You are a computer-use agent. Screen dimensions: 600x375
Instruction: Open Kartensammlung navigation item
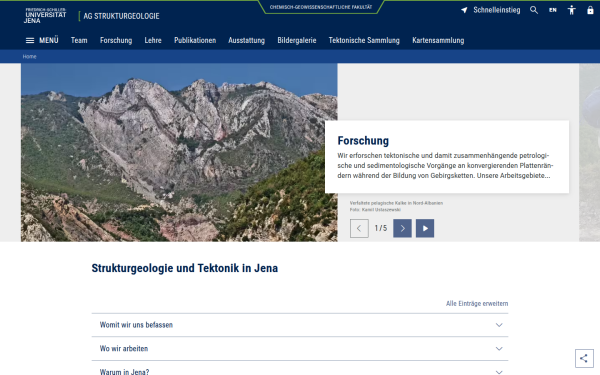(438, 41)
